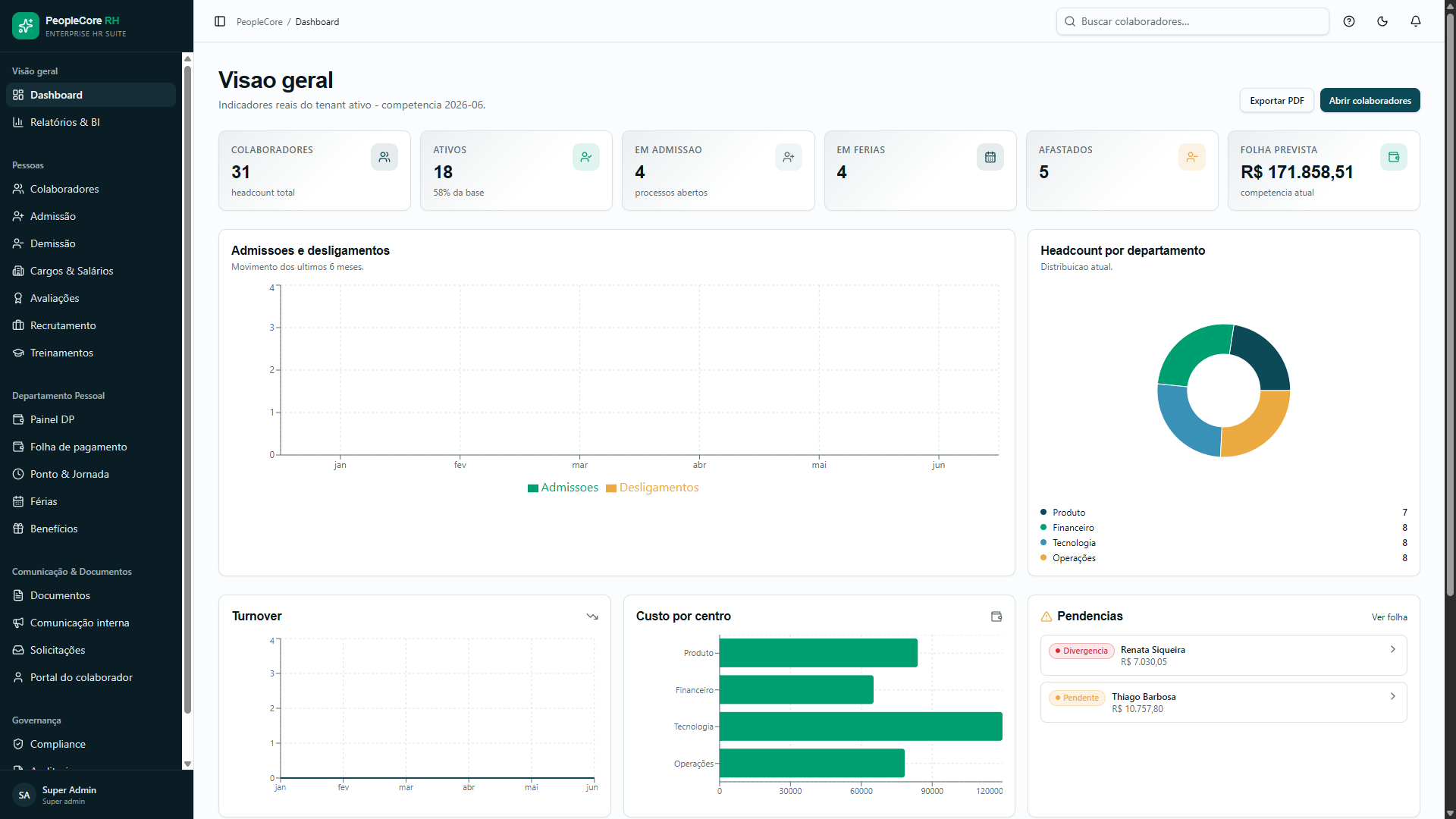Image resolution: width=1456 pixels, height=819 pixels.
Task: Open Portal do colaborador
Action: 91,677
